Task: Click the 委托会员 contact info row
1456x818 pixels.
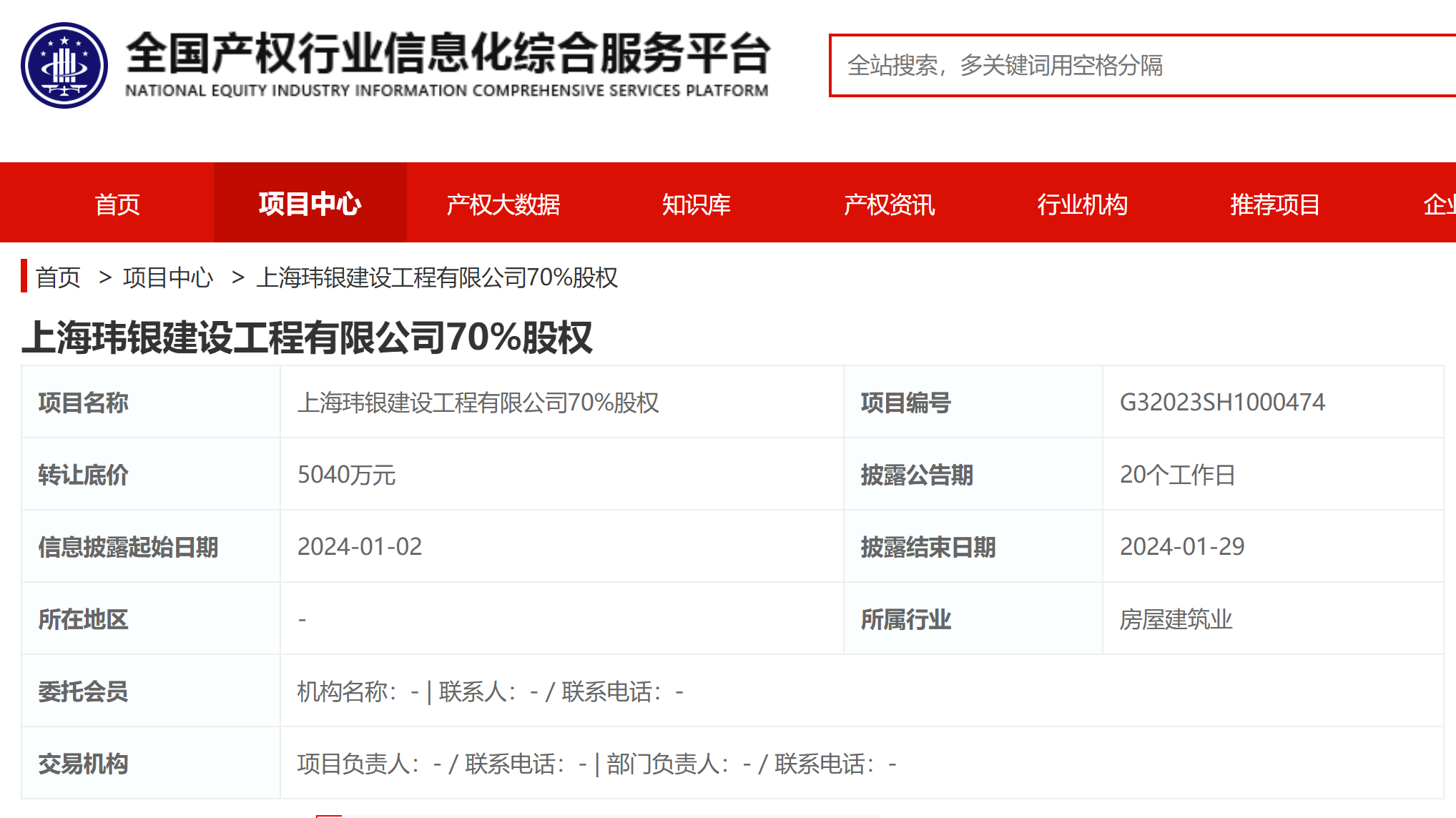Action: point(490,691)
